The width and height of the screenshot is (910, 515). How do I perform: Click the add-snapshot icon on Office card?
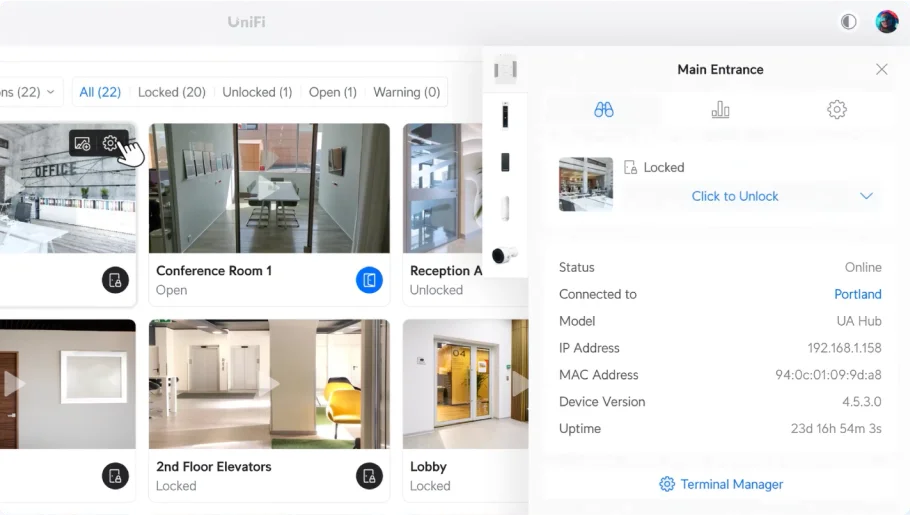[82, 143]
